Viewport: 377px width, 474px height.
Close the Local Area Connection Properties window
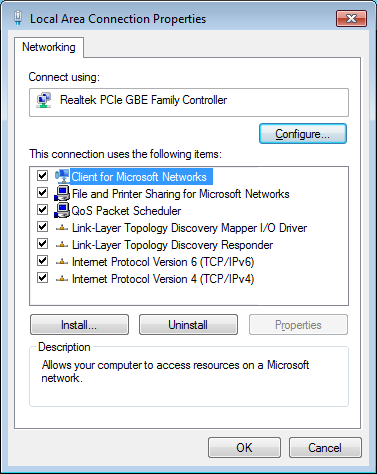pos(351,18)
